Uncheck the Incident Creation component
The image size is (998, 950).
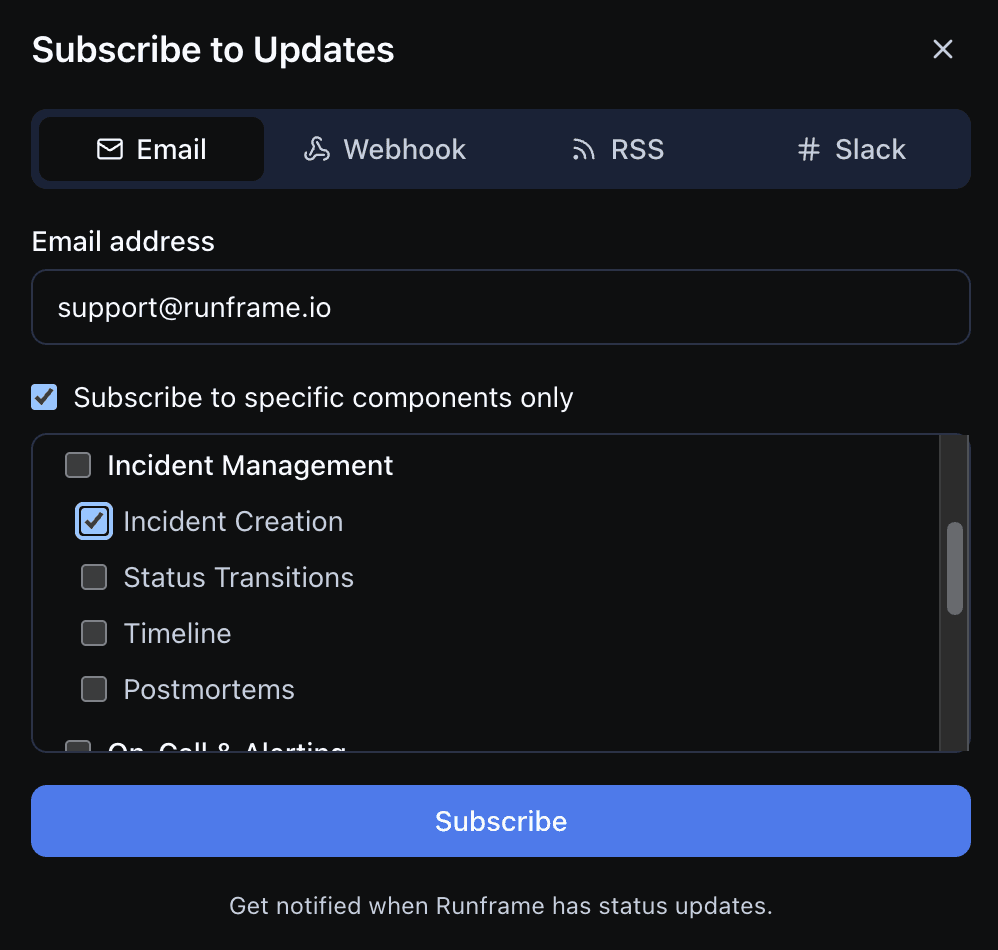tap(94, 521)
